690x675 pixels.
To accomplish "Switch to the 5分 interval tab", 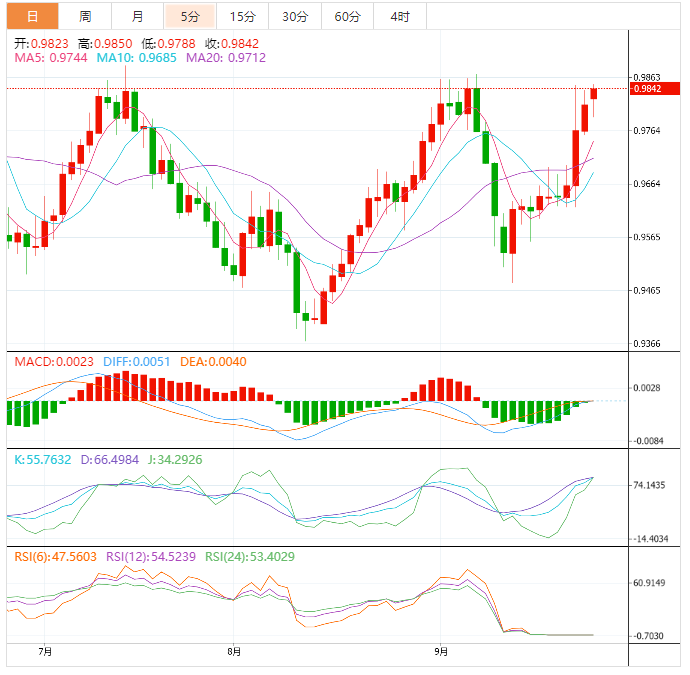I will click(189, 16).
